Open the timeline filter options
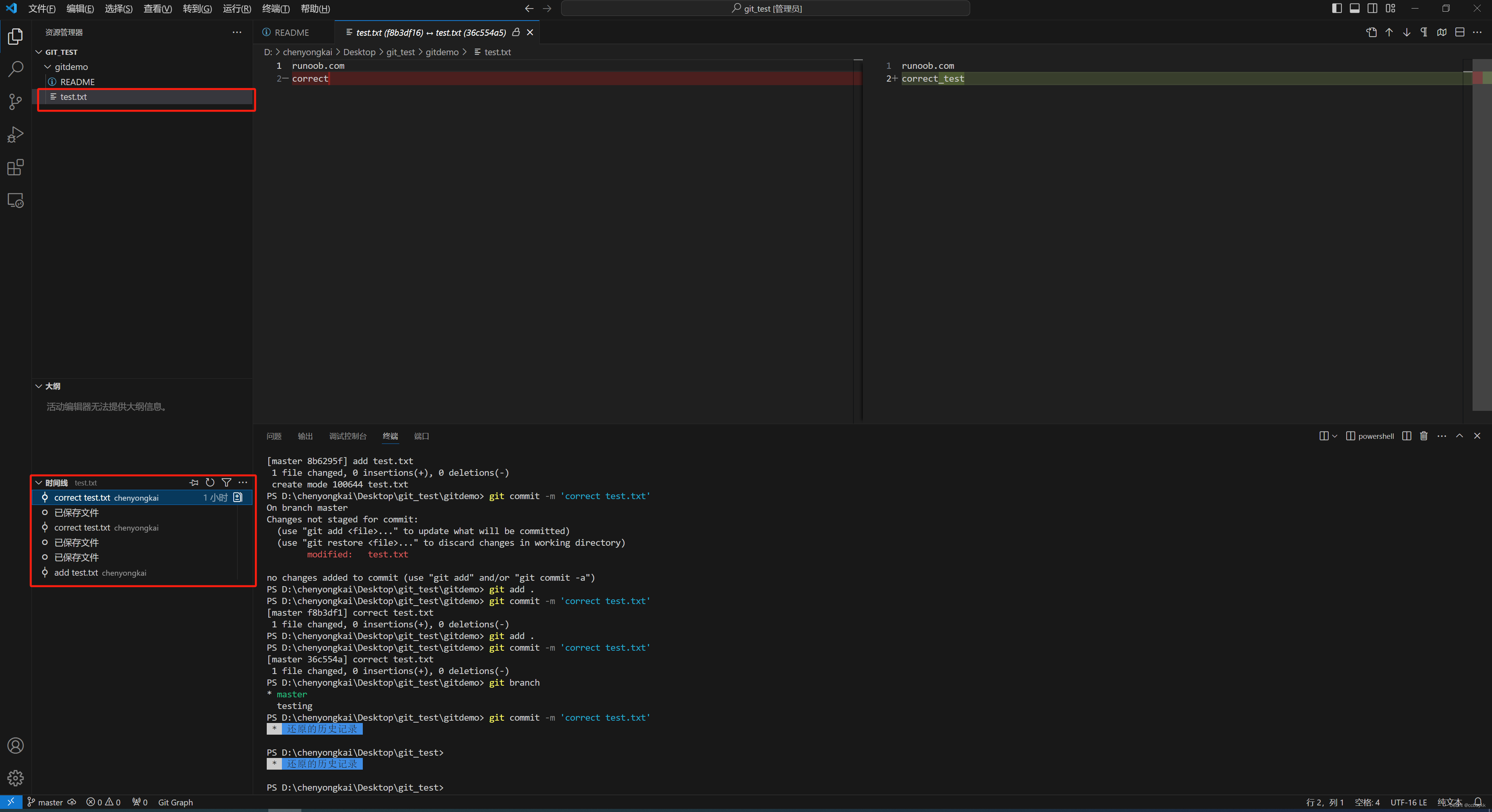Viewport: 1492px width, 812px height. (226, 482)
